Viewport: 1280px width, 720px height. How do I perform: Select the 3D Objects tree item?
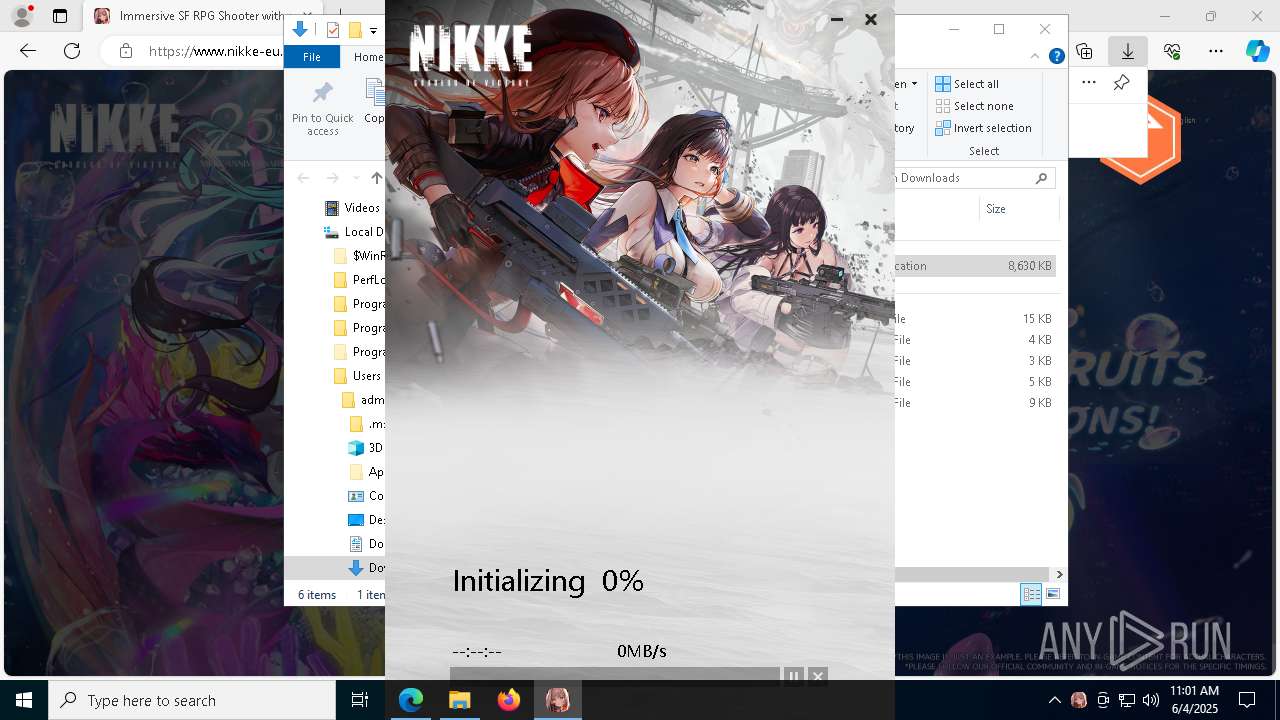[365, 448]
